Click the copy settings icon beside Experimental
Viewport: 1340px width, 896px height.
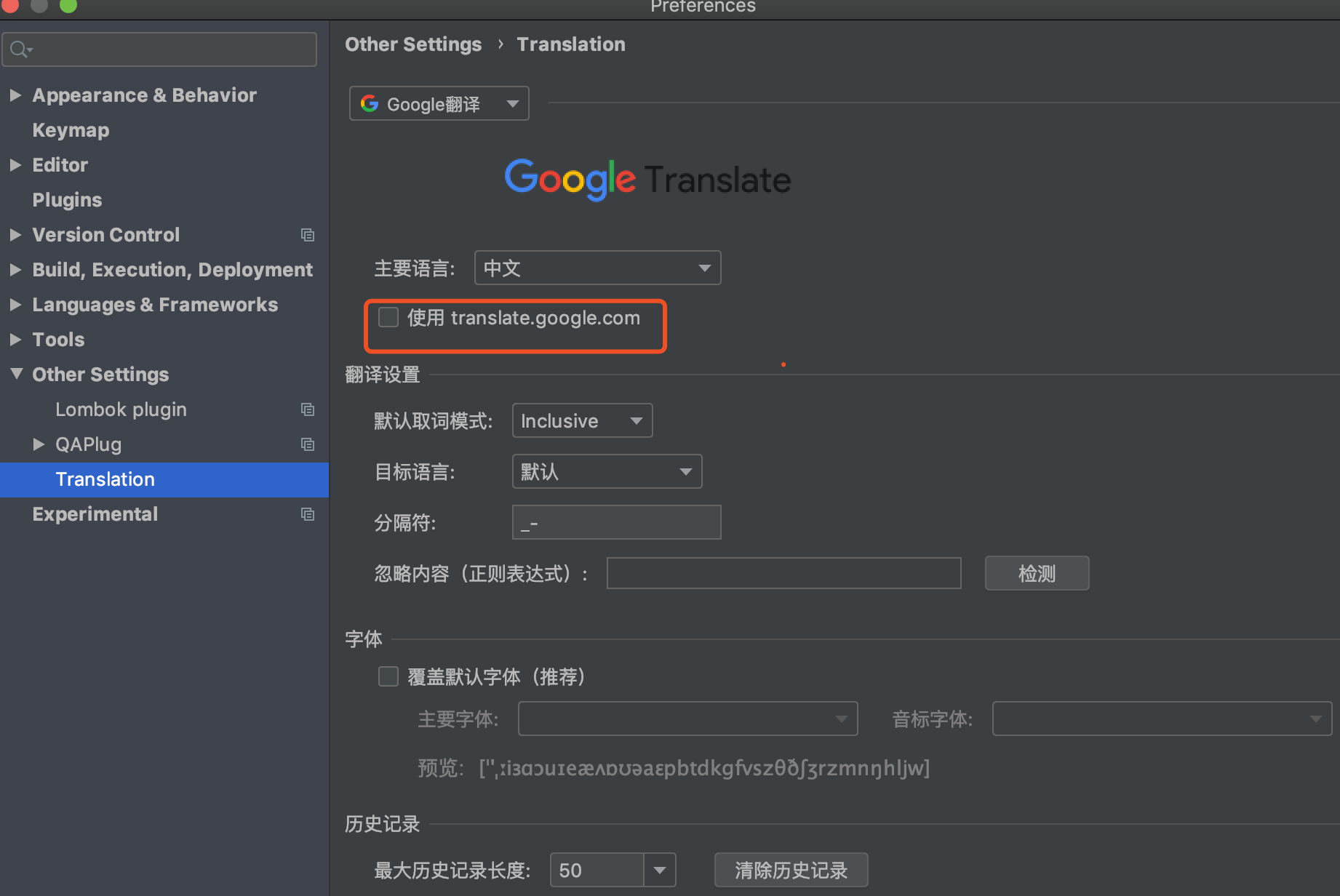click(x=308, y=514)
